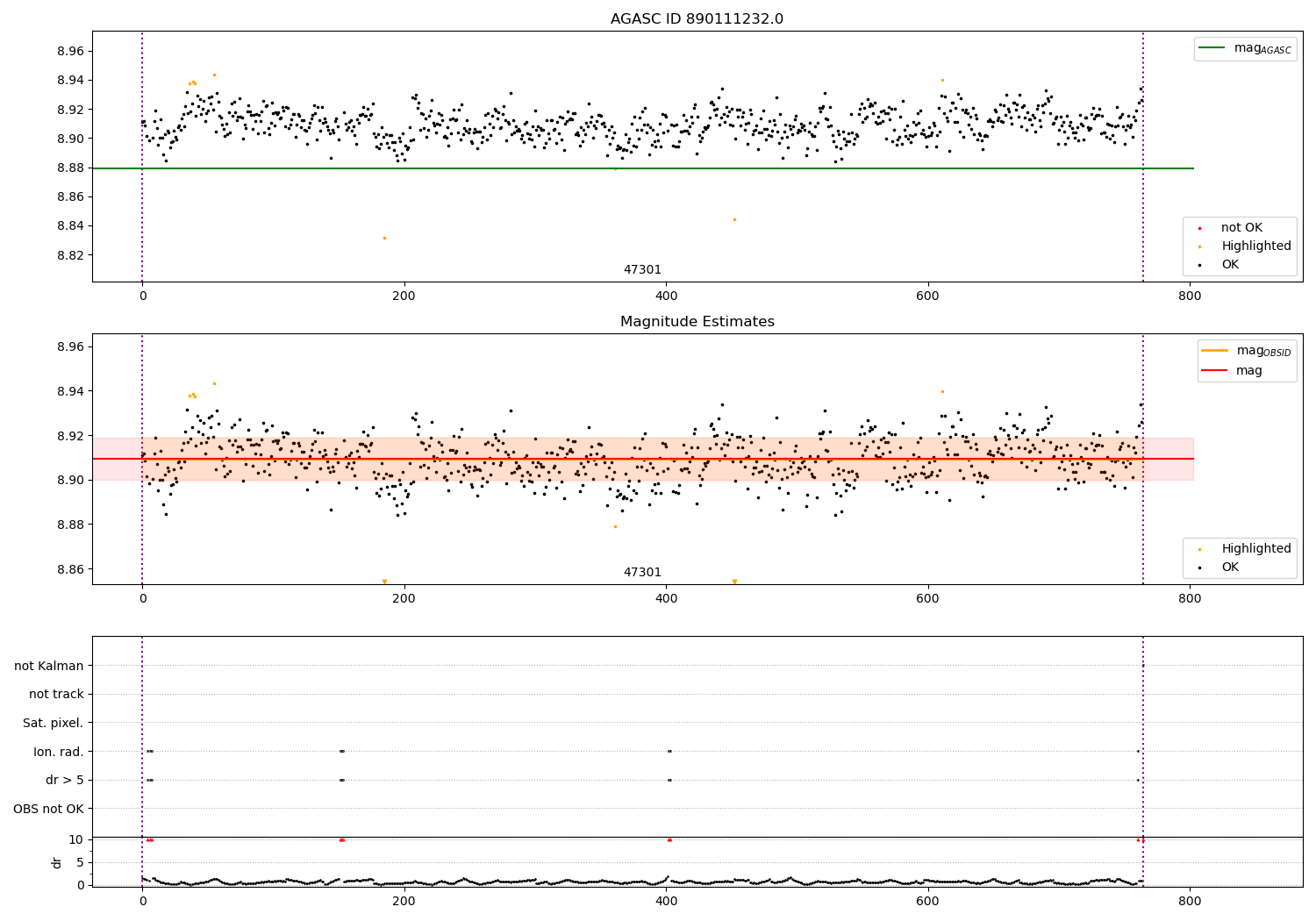The width and height of the screenshot is (1316, 921).
Task: Click the AGASC ID 890111232.0 plot title
Action: pyautogui.click(x=697, y=19)
